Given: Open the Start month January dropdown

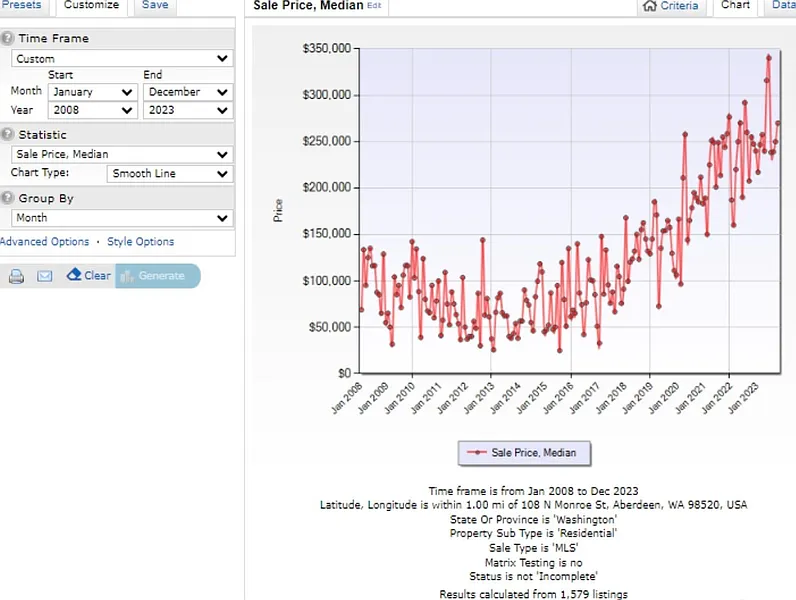Looking at the screenshot, I should point(92,92).
